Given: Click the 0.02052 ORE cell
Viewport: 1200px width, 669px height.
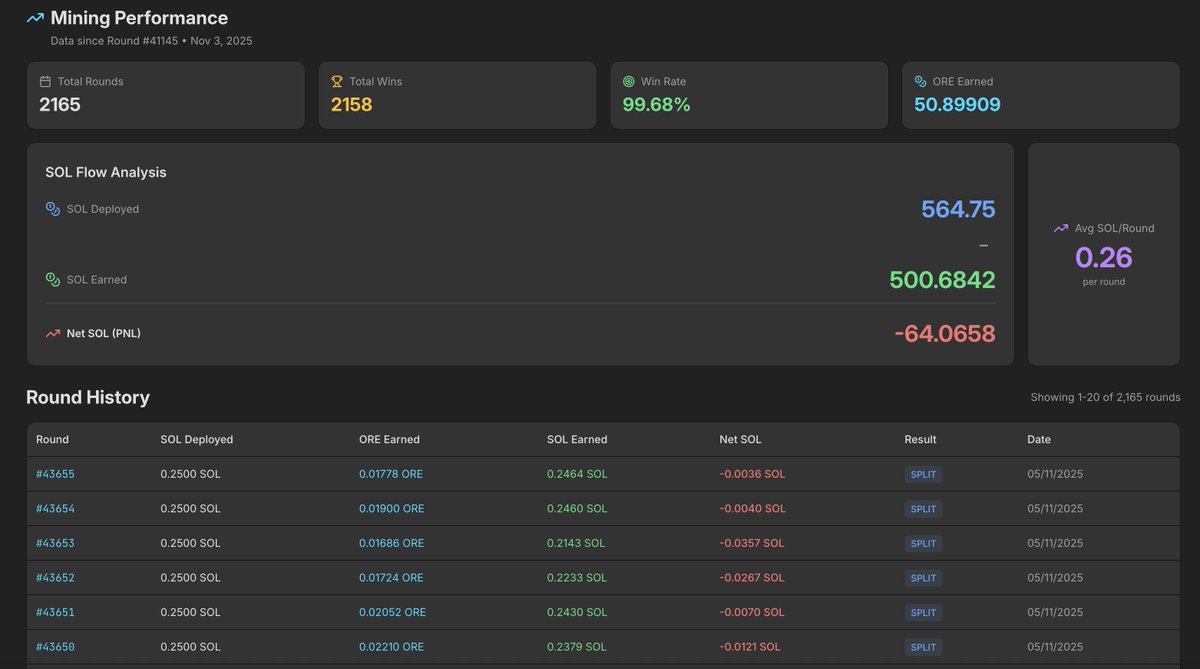Looking at the screenshot, I should click(393, 612).
